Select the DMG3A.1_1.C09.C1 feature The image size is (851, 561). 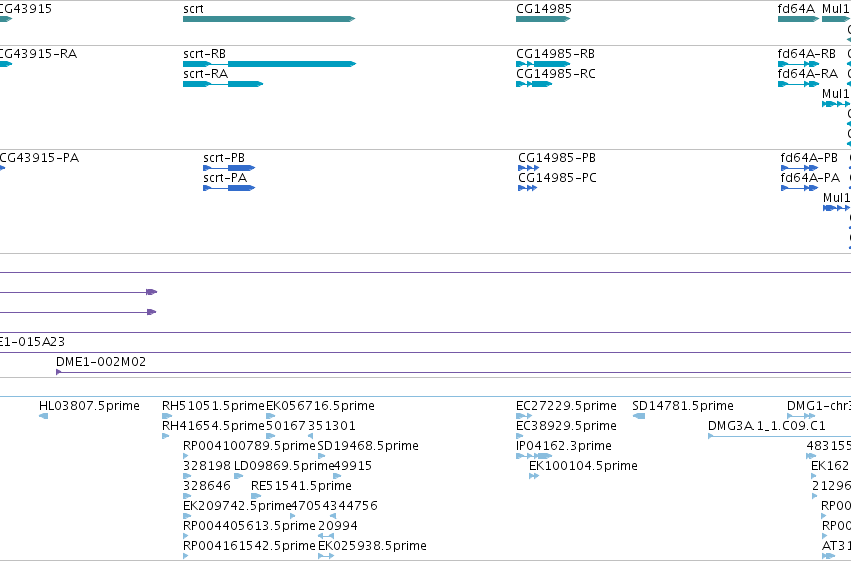(779, 436)
